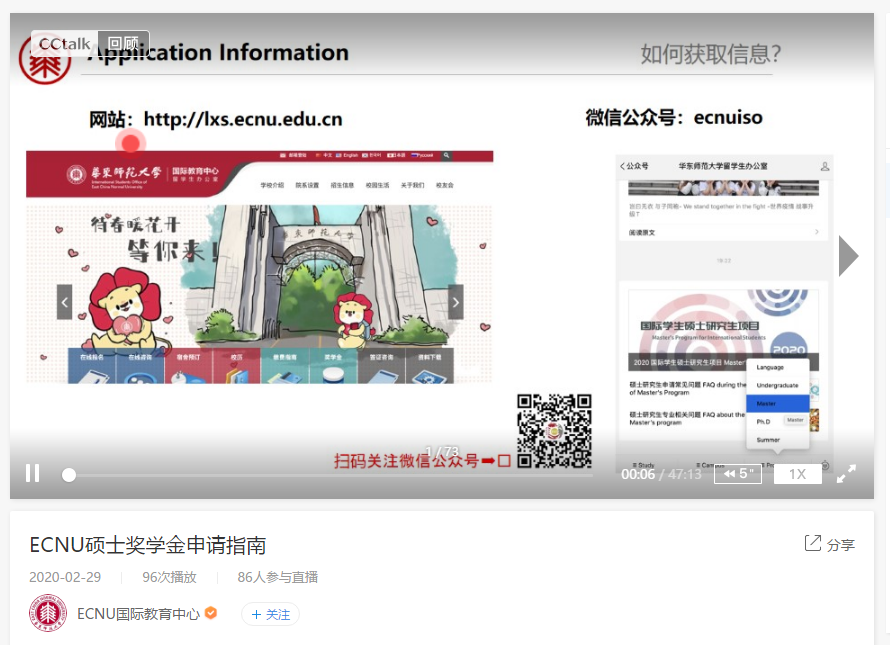
Task: Share this video via 分享
Action: point(830,544)
